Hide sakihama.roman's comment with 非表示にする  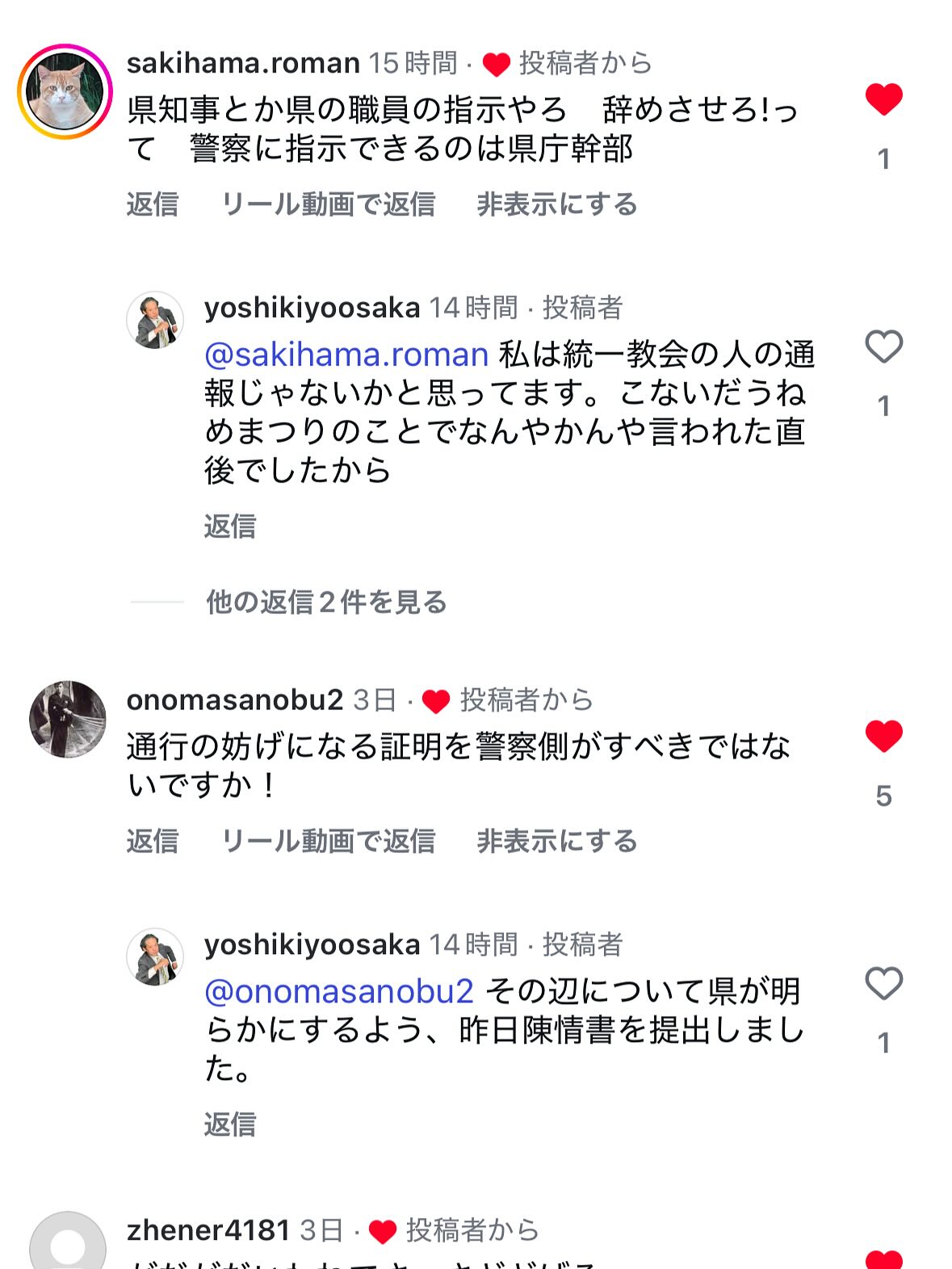(556, 204)
